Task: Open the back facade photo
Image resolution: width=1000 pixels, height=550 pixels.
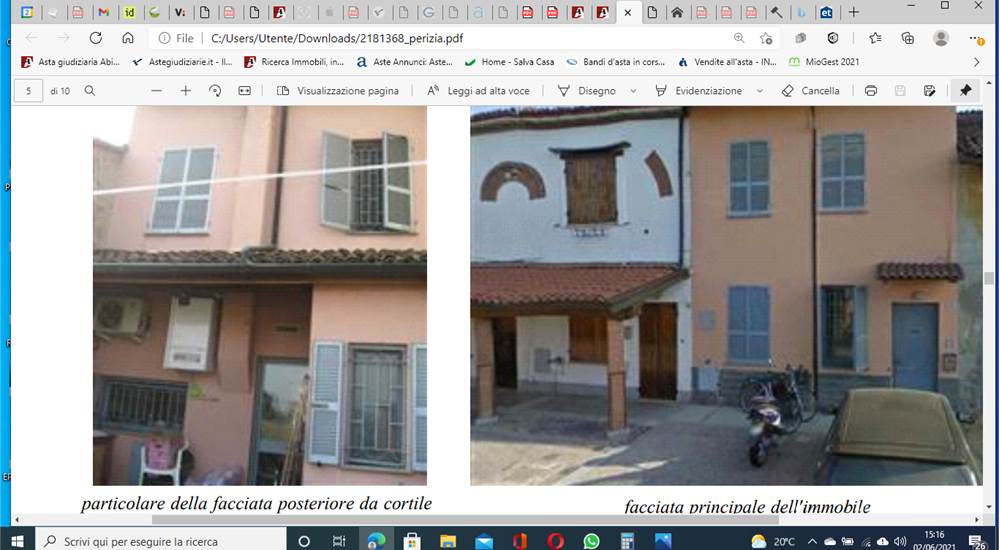Action: [x=260, y=295]
